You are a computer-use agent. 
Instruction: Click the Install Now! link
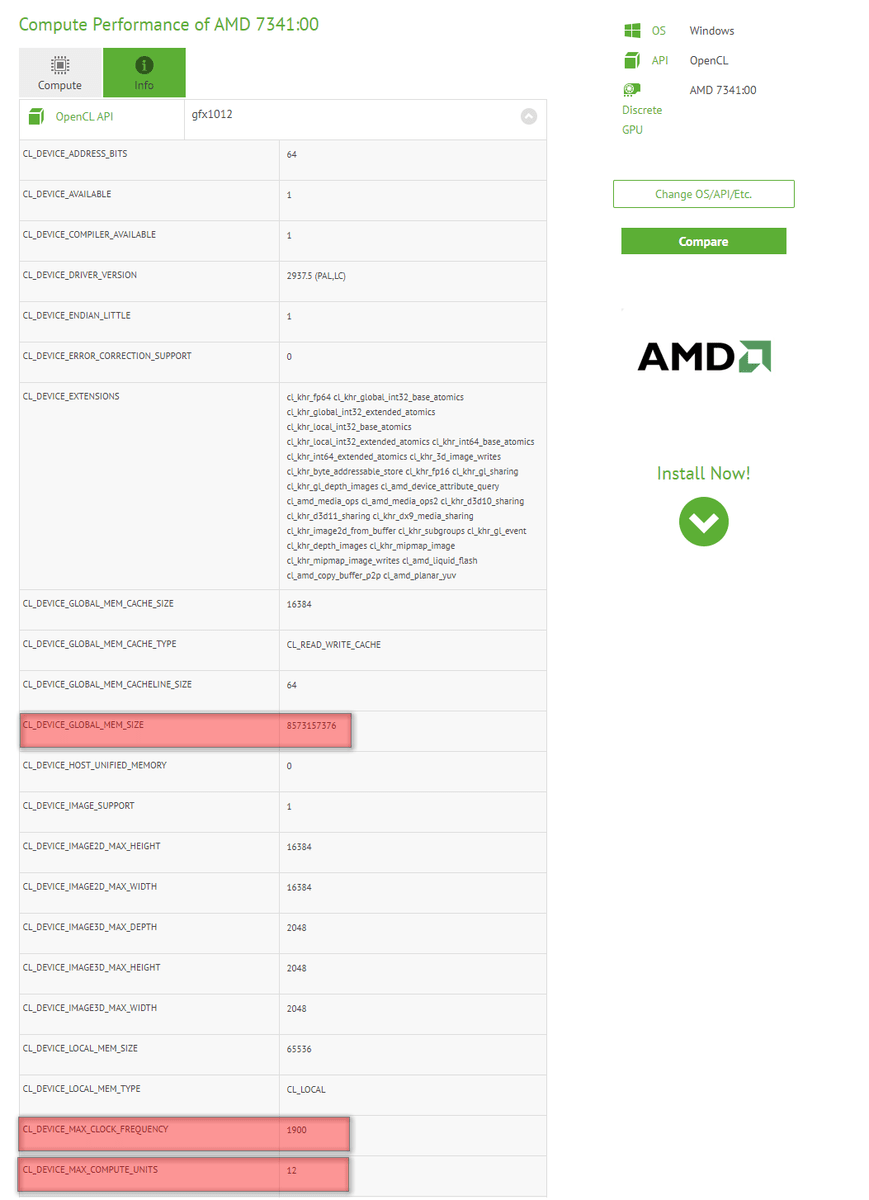(x=703, y=473)
